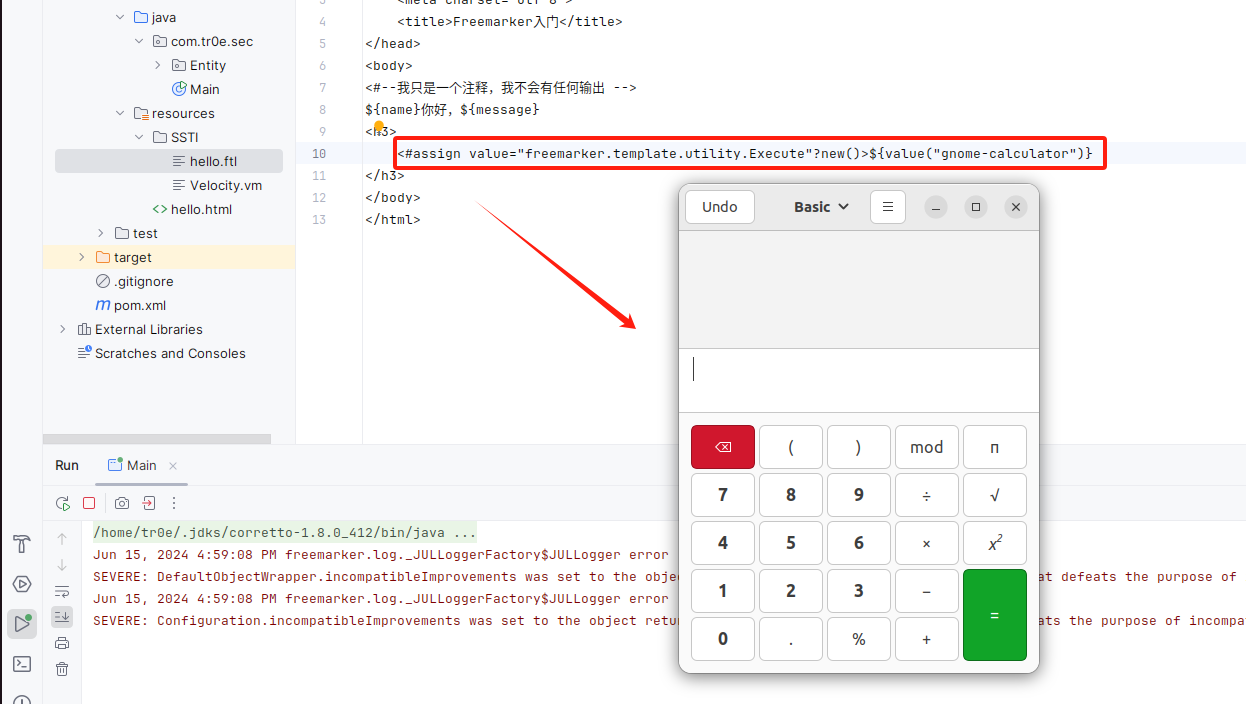Click the calculator divide key

[x=927, y=495]
